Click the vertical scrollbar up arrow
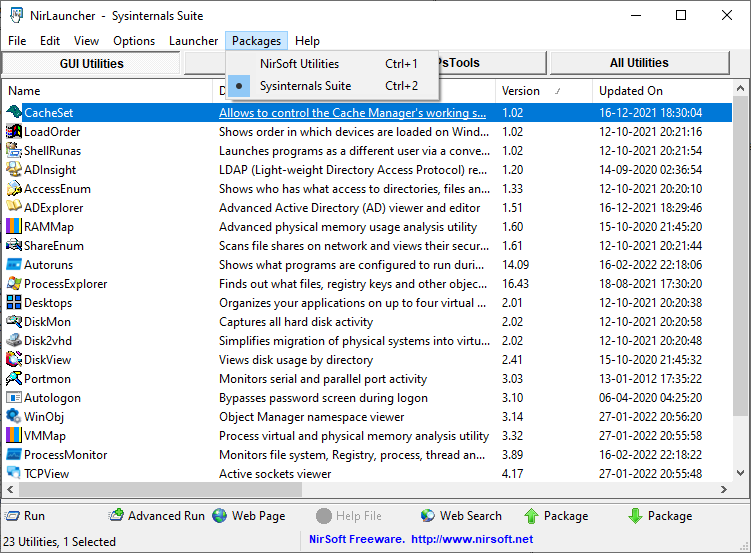 (740, 89)
